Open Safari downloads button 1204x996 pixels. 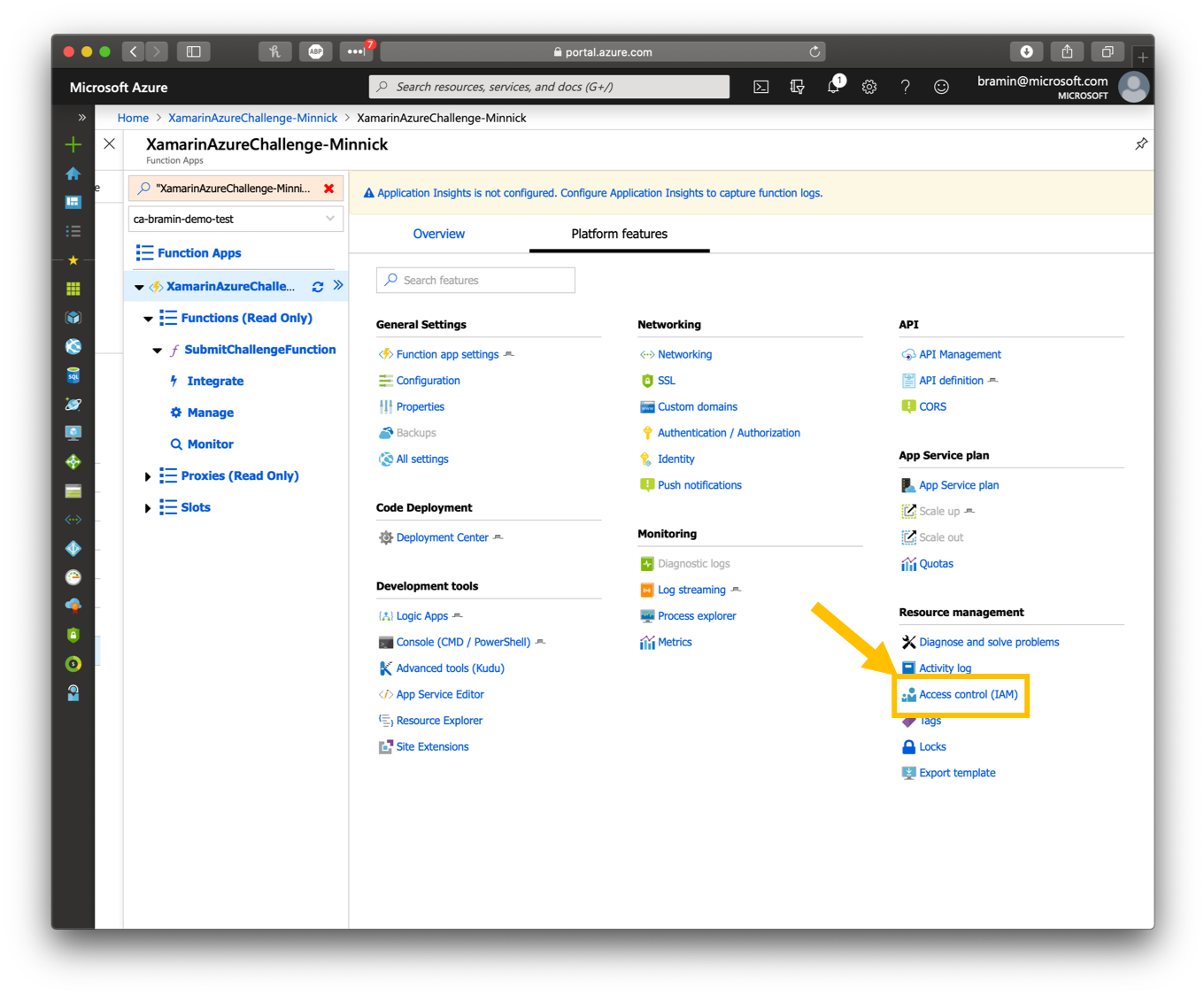tap(1027, 51)
